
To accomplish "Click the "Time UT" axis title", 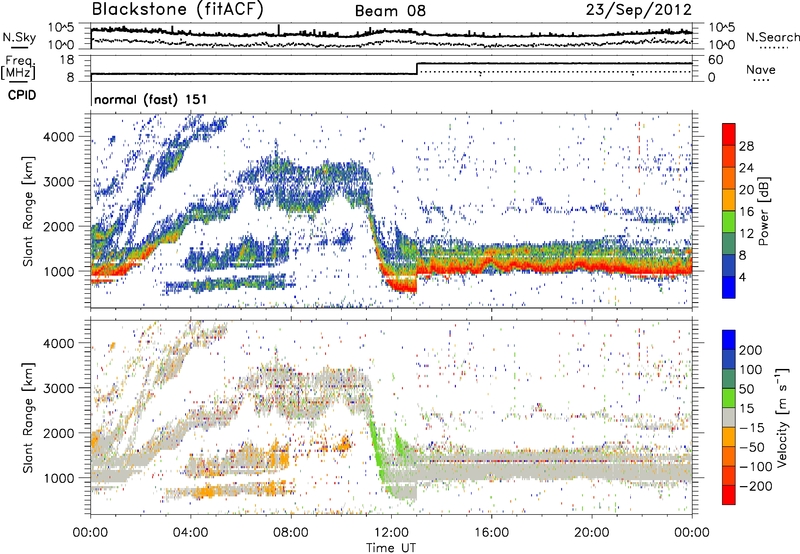I will [391, 548].
